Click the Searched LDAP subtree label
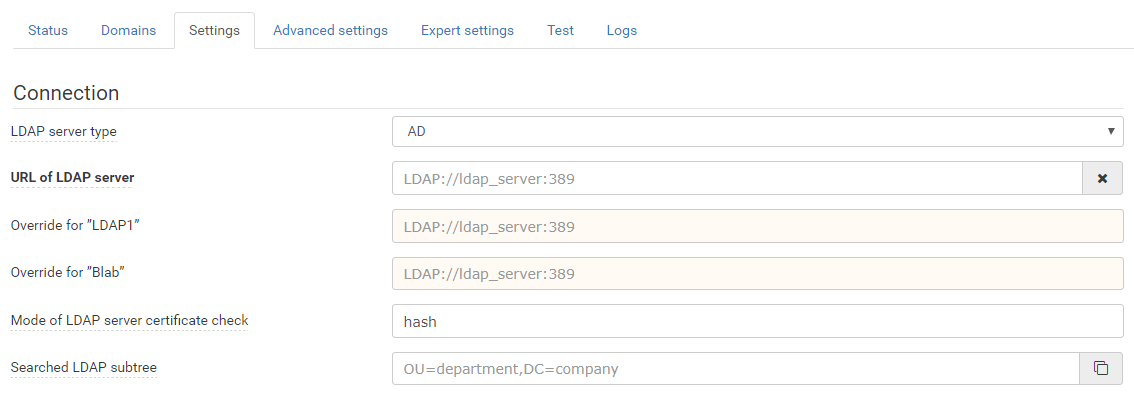Screen dimensions: 1134x396 tap(84, 367)
